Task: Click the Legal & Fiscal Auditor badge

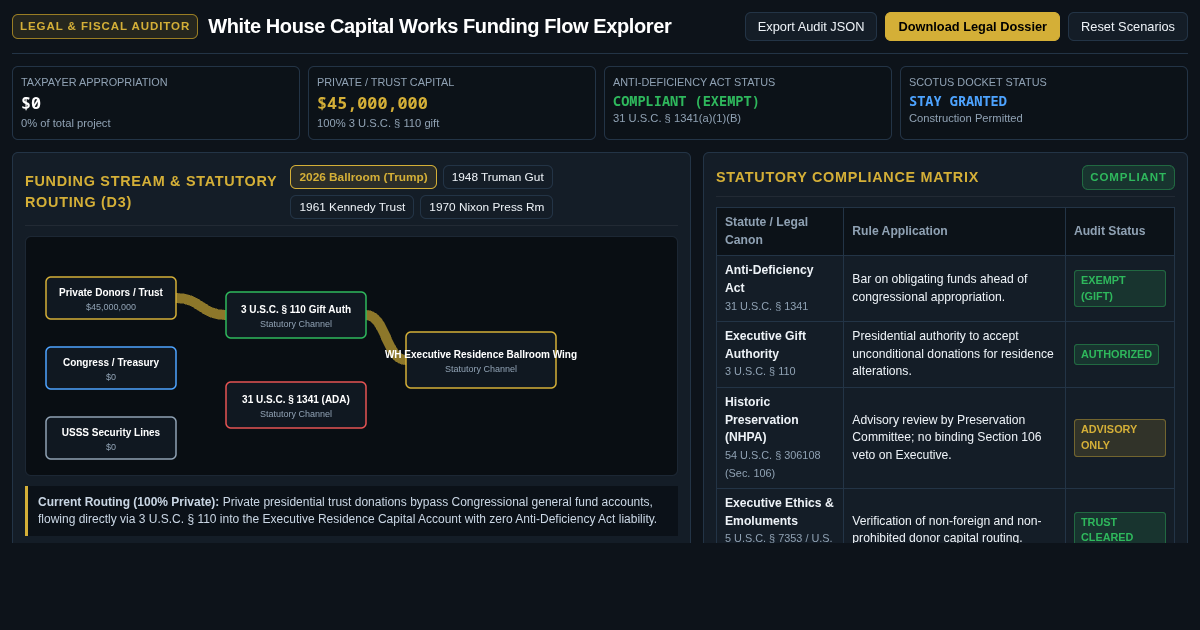Action: [x=105, y=26]
